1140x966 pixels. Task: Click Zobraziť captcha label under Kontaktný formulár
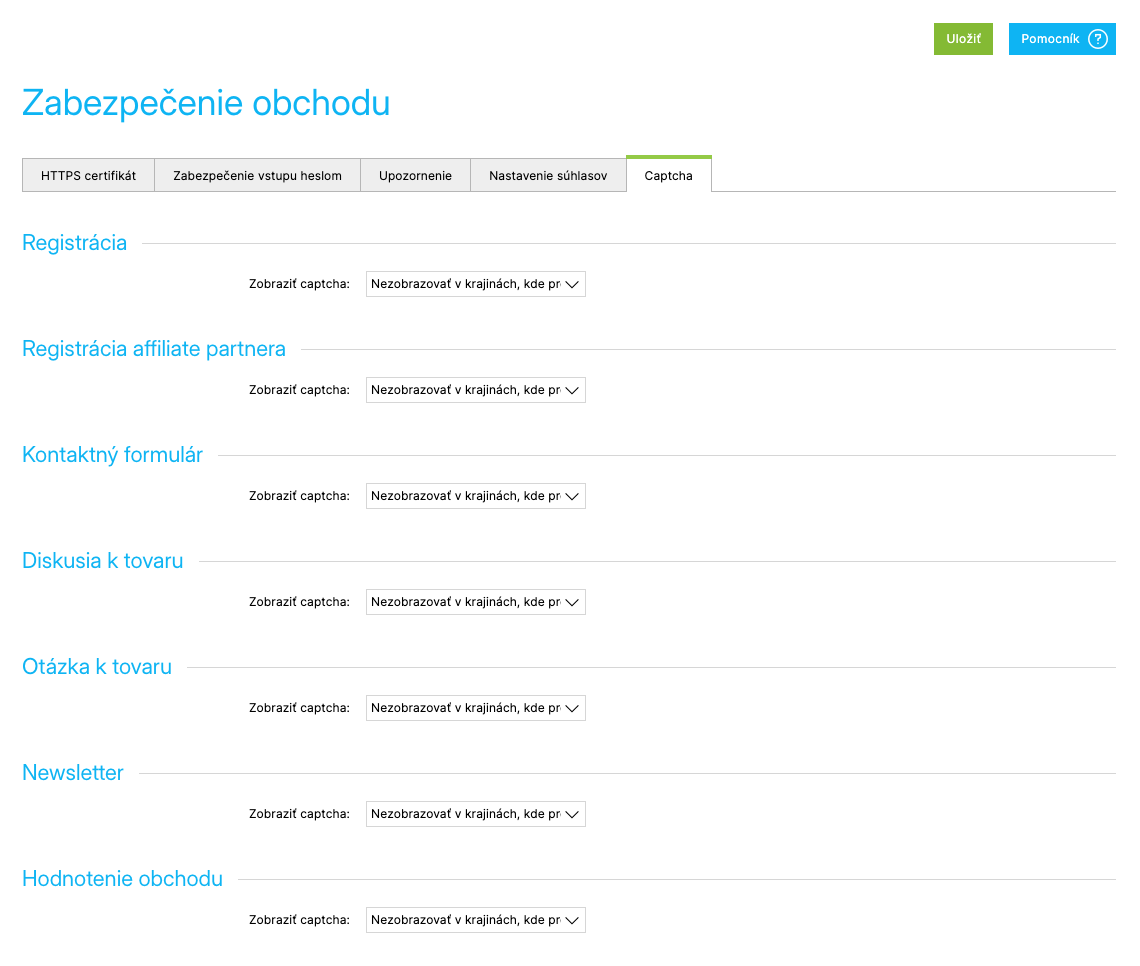click(299, 496)
